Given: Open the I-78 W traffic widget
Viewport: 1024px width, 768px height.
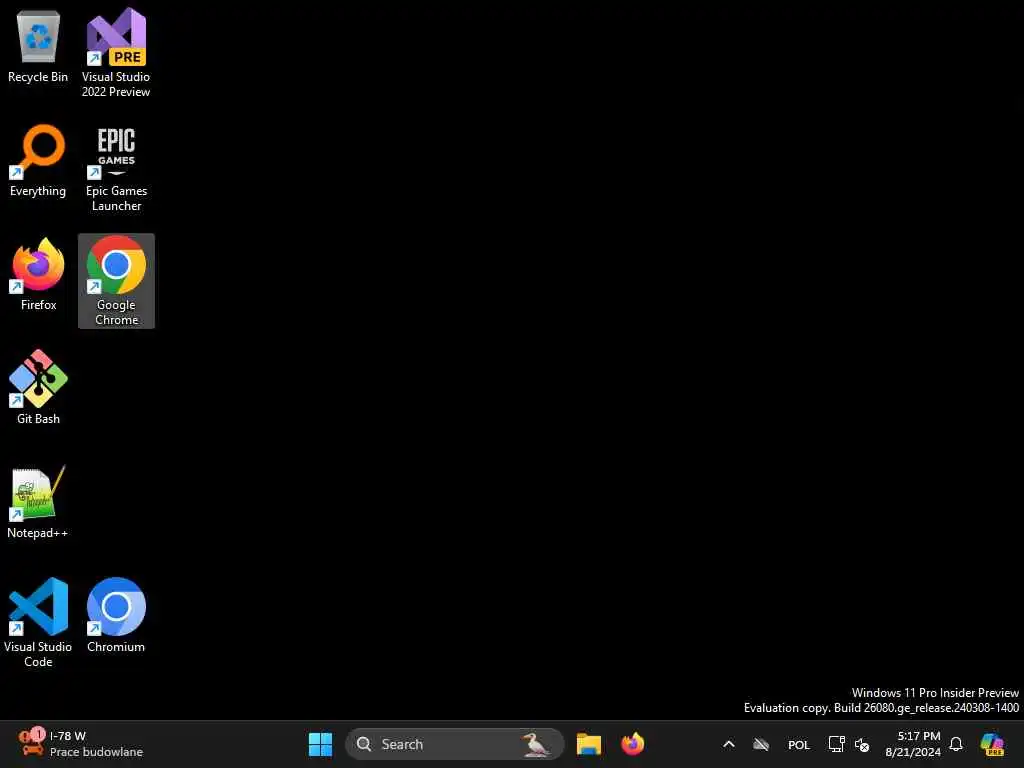Looking at the screenshot, I should pyautogui.click(x=80, y=744).
